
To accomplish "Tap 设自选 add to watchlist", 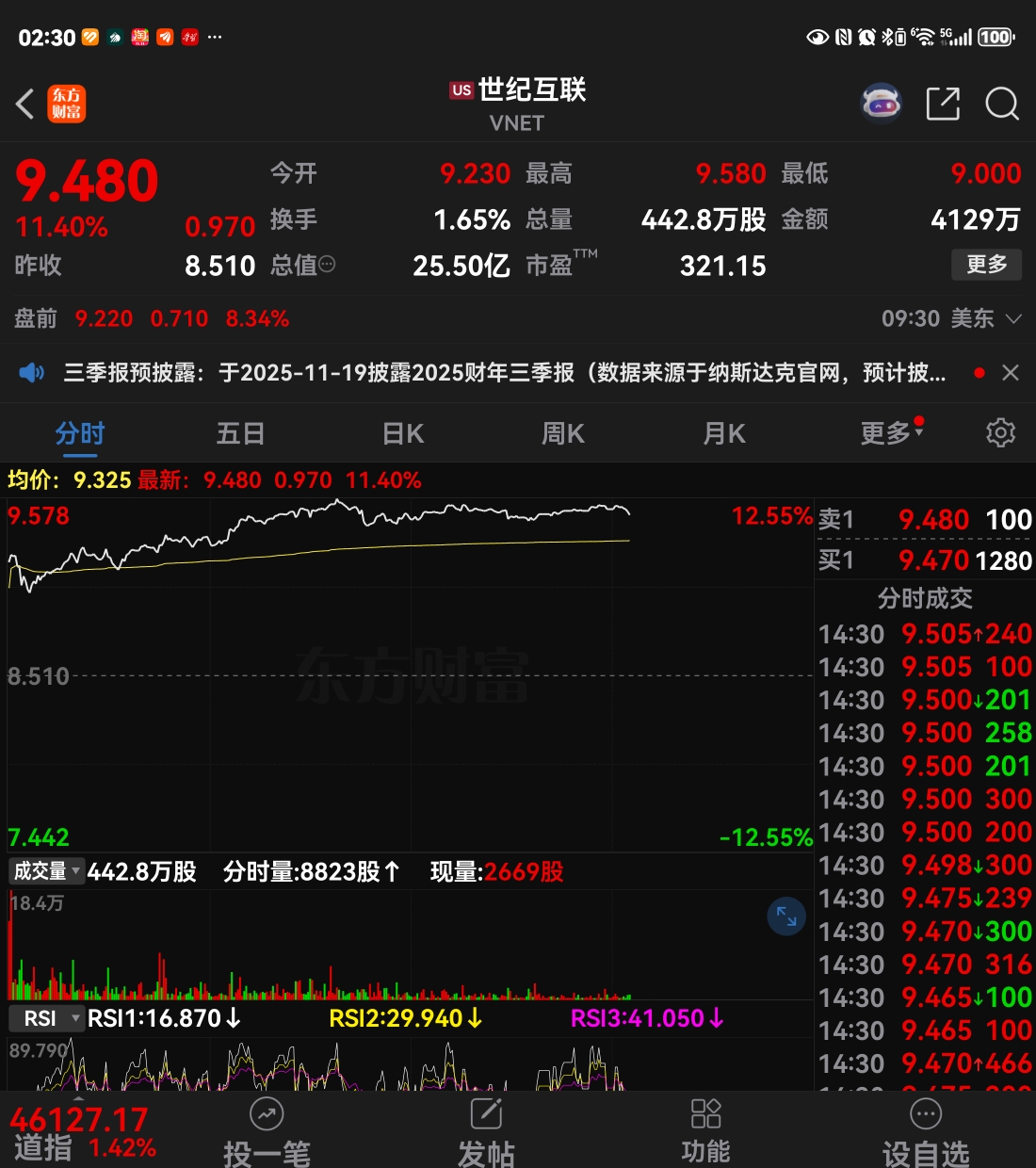I will (x=926, y=1131).
